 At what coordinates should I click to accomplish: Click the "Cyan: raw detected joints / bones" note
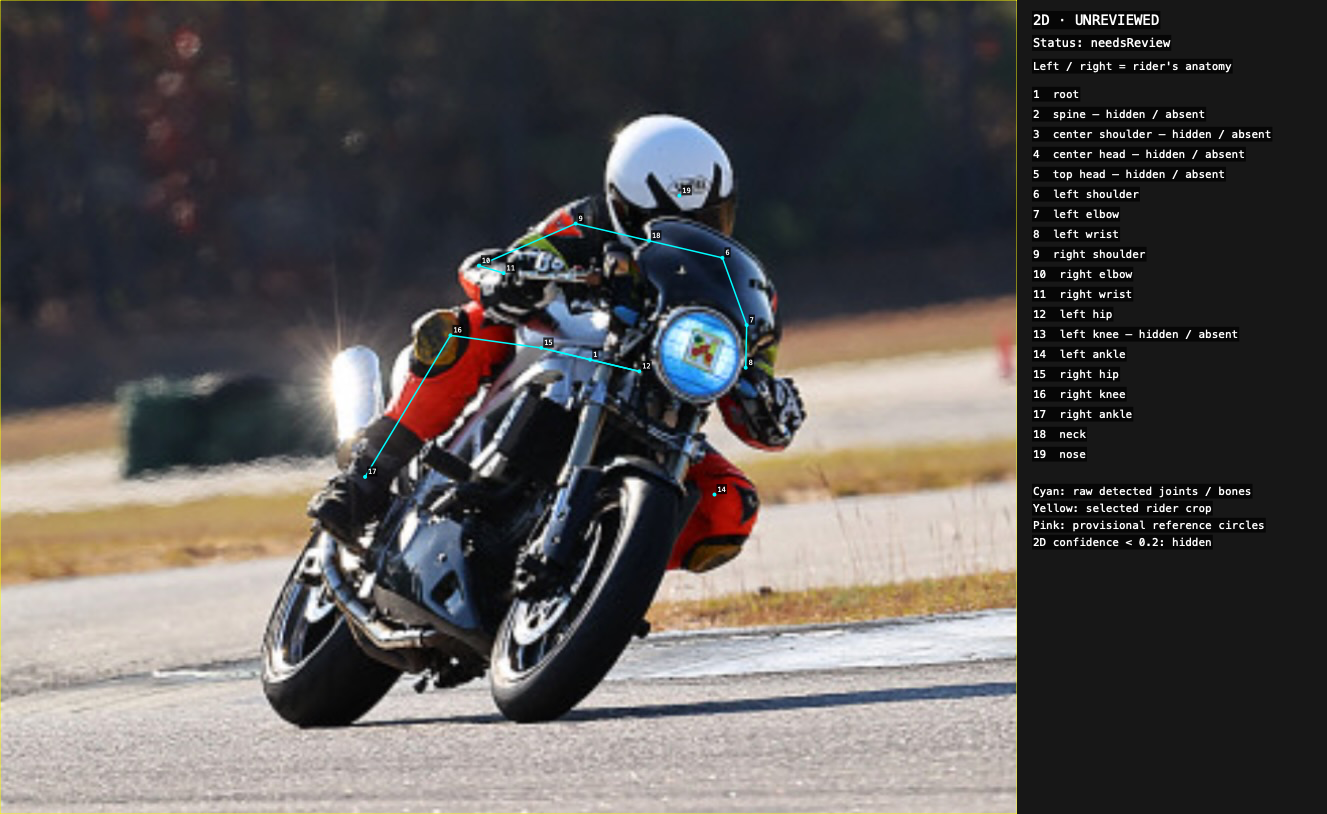tap(1142, 491)
